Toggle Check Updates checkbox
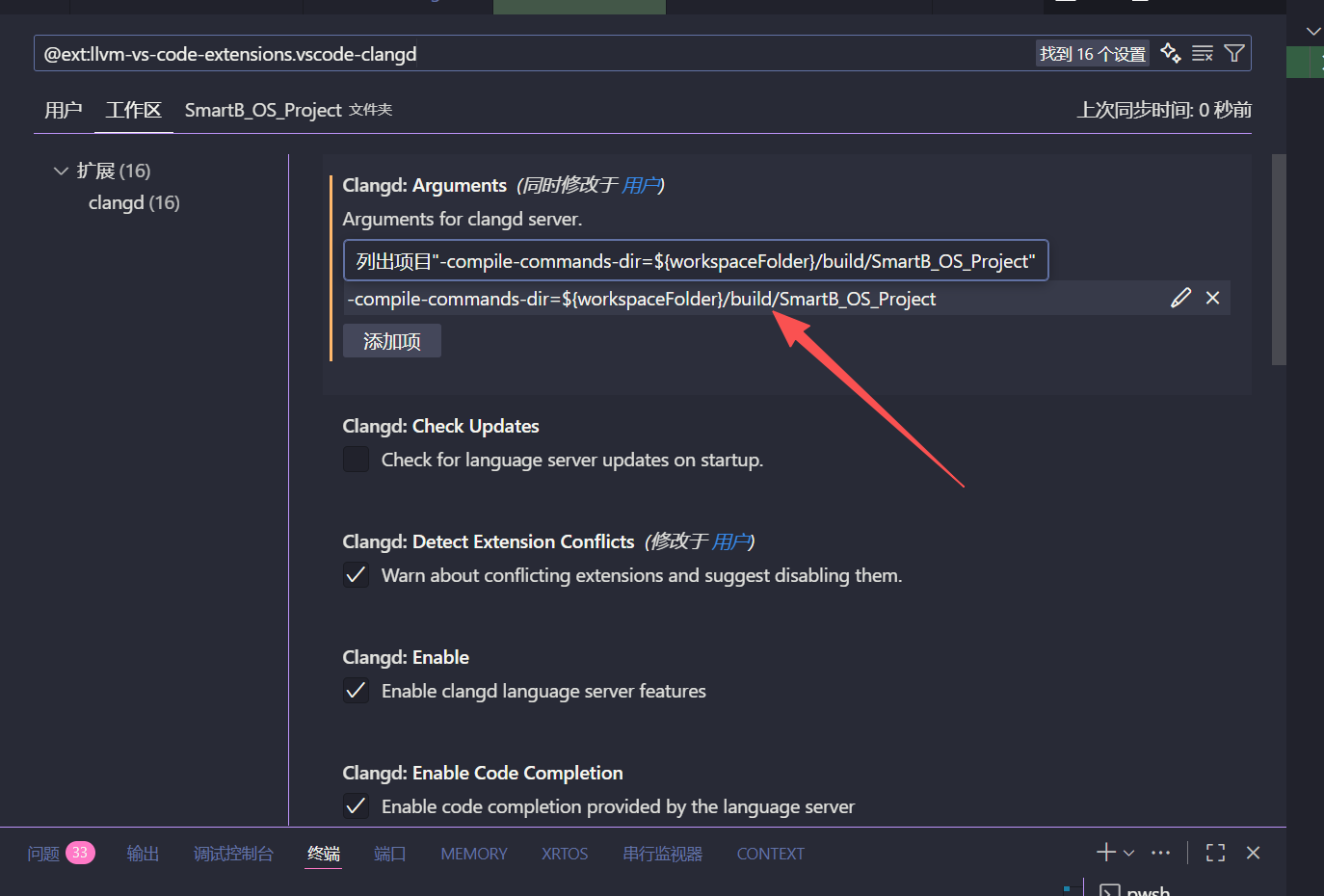This screenshot has width=1324, height=896. (x=357, y=460)
